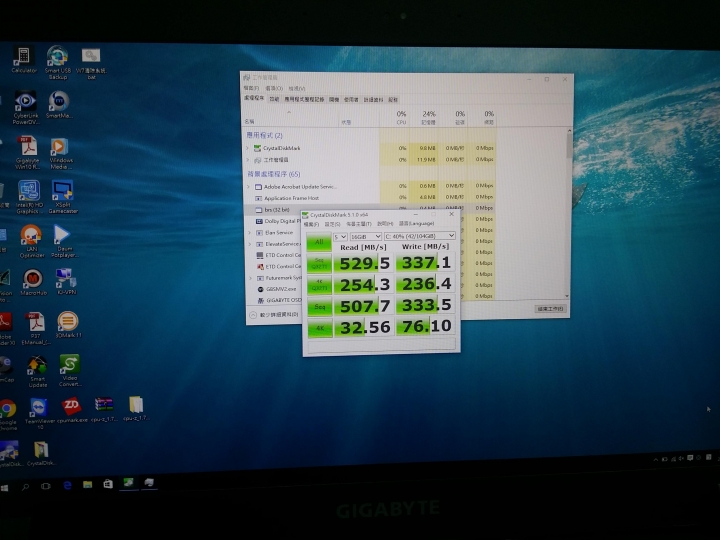The width and height of the screenshot is (720, 540).
Task: Open the Gigabyte Win10 PDF icon
Action: point(28,153)
